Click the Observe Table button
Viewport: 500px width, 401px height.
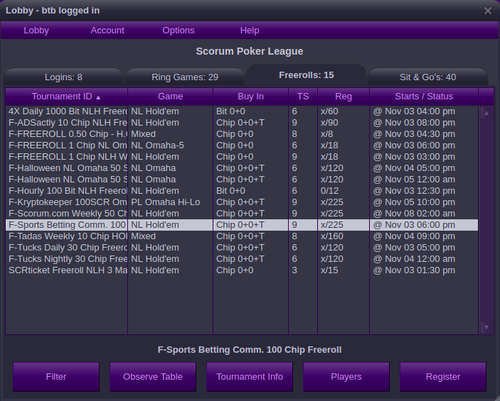pyautogui.click(x=153, y=377)
